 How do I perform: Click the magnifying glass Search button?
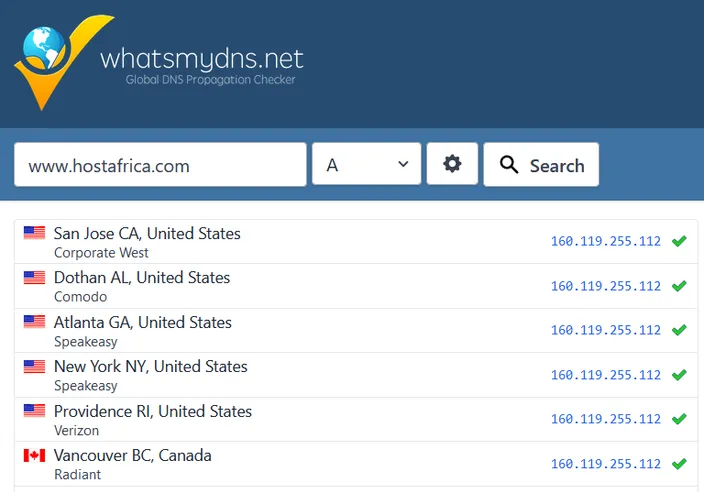coord(541,164)
